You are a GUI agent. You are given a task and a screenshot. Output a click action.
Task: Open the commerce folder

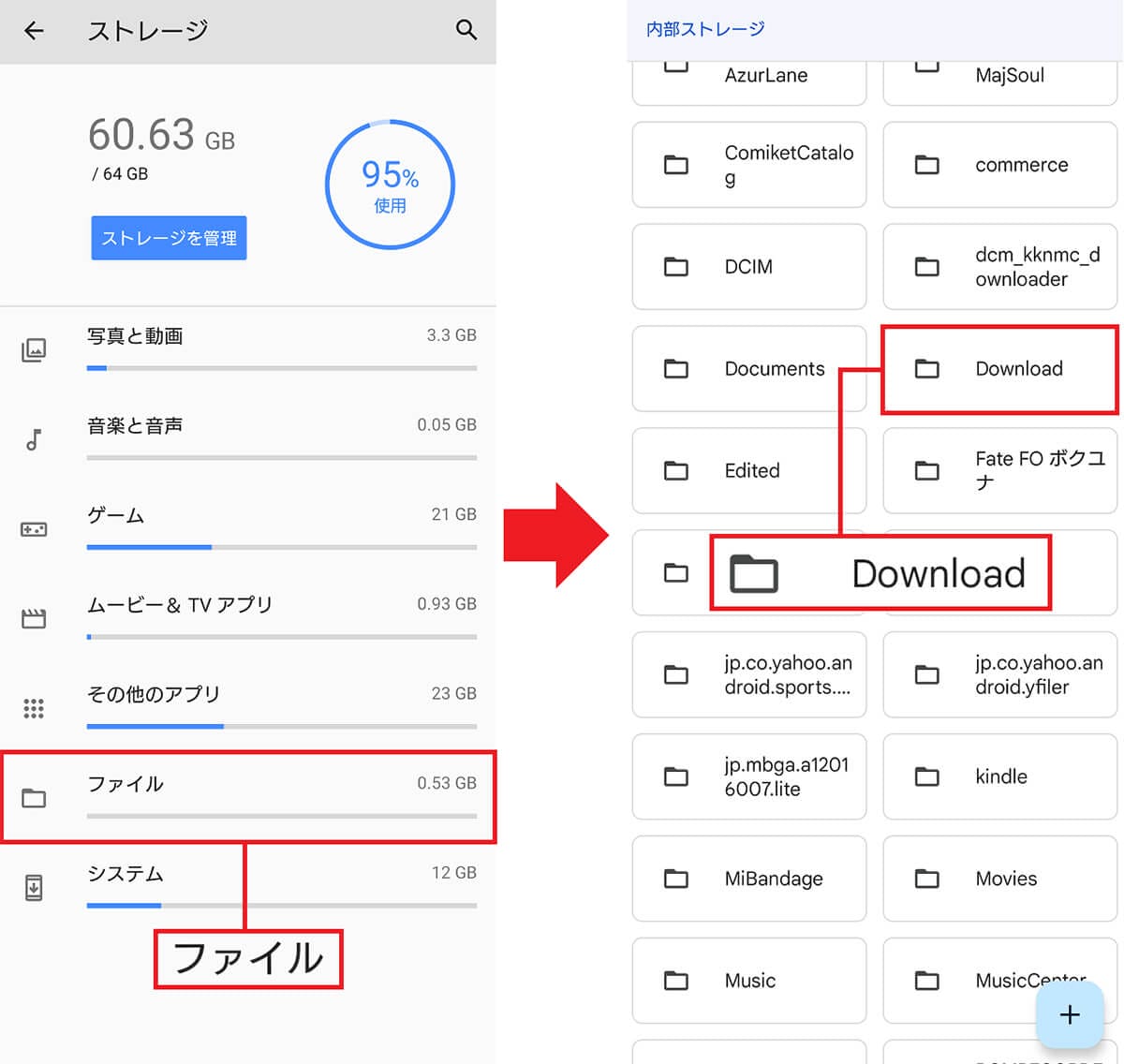coord(1000,165)
